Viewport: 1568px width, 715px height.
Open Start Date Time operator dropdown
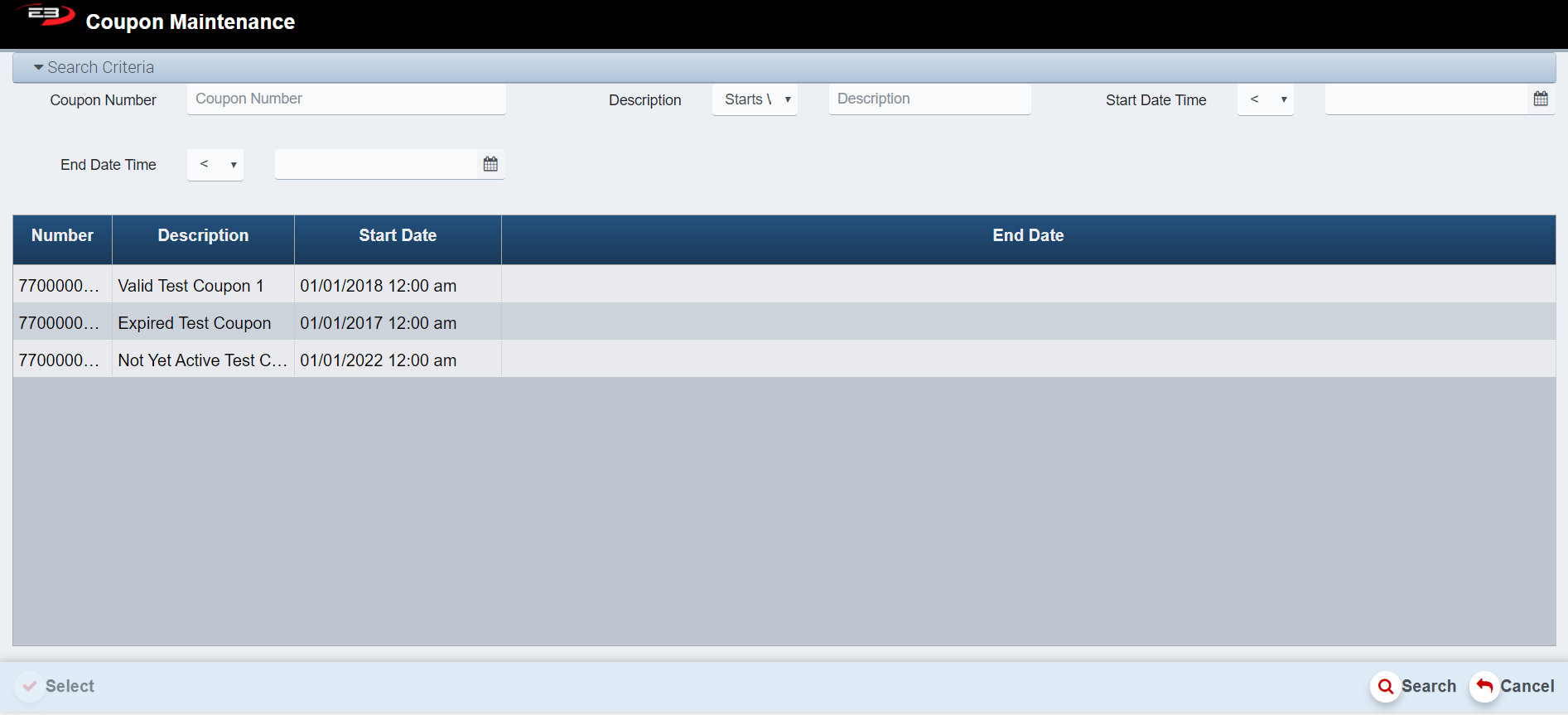click(1265, 99)
